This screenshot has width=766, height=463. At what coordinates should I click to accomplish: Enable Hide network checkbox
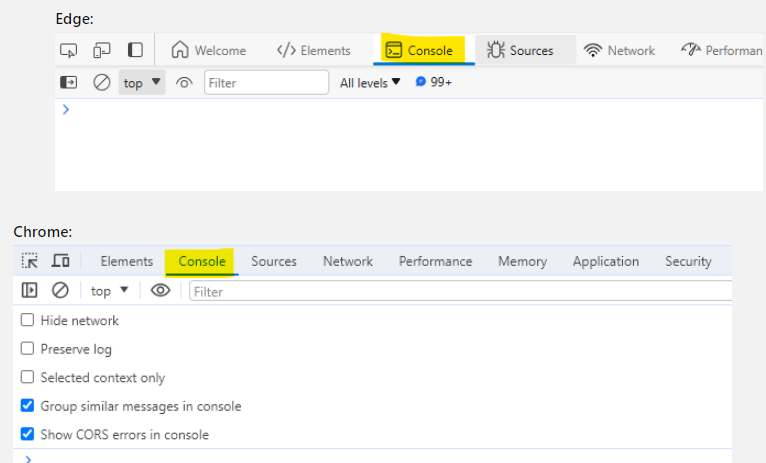(x=27, y=320)
